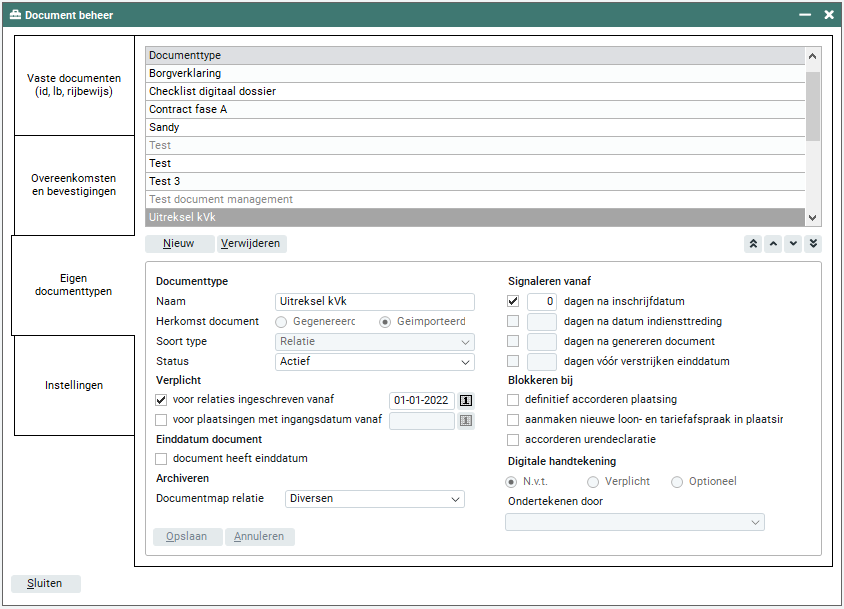Open the Status dropdown
This screenshot has height=609, width=844.
pos(374,362)
